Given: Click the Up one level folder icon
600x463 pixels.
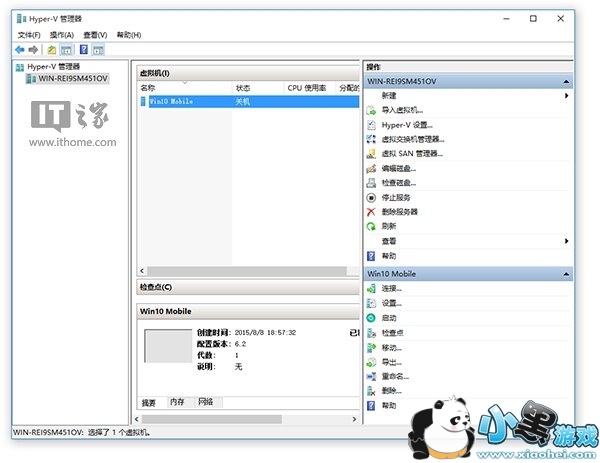Looking at the screenshot, I should click(52, 50).
